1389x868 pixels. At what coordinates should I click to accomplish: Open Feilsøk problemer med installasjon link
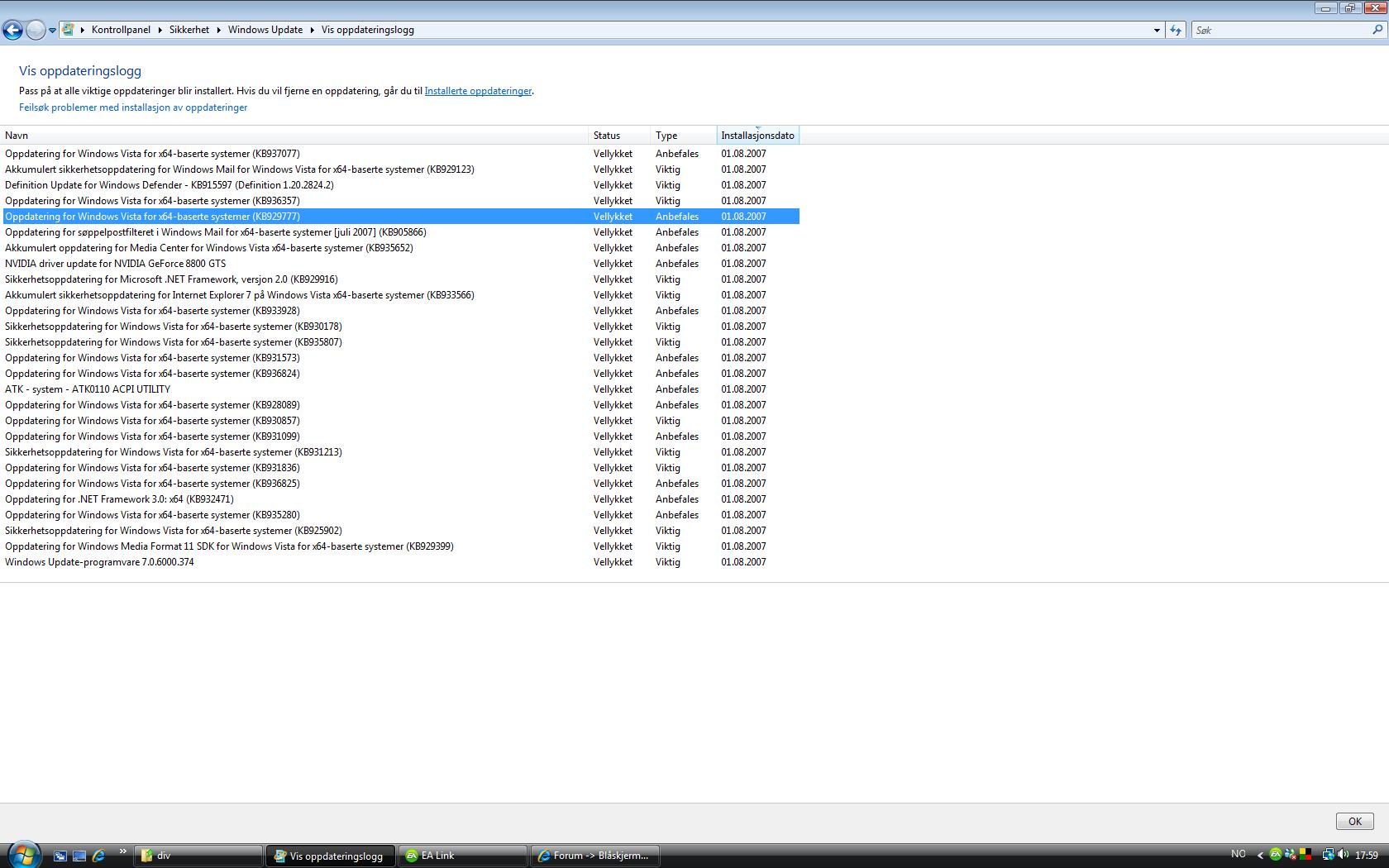point(133,107)
